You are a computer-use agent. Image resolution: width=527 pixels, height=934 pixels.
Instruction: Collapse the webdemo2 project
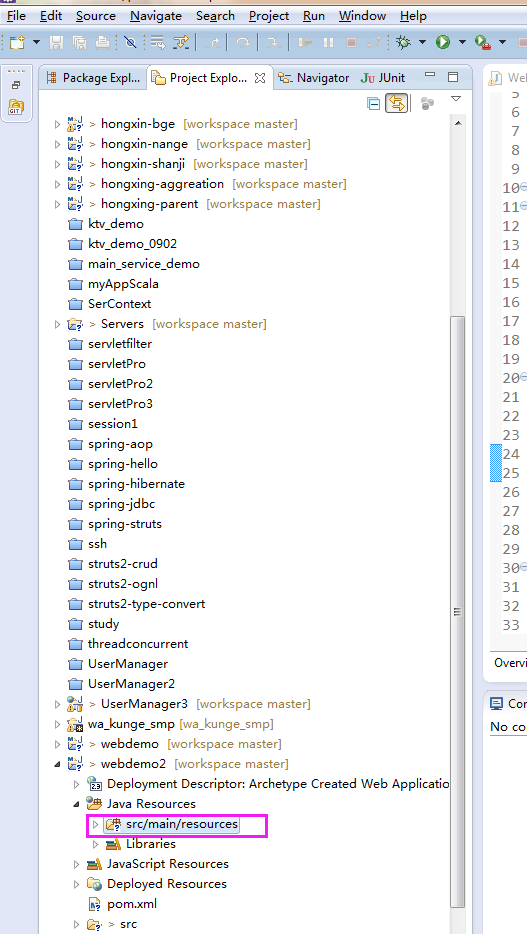point(57,764)
